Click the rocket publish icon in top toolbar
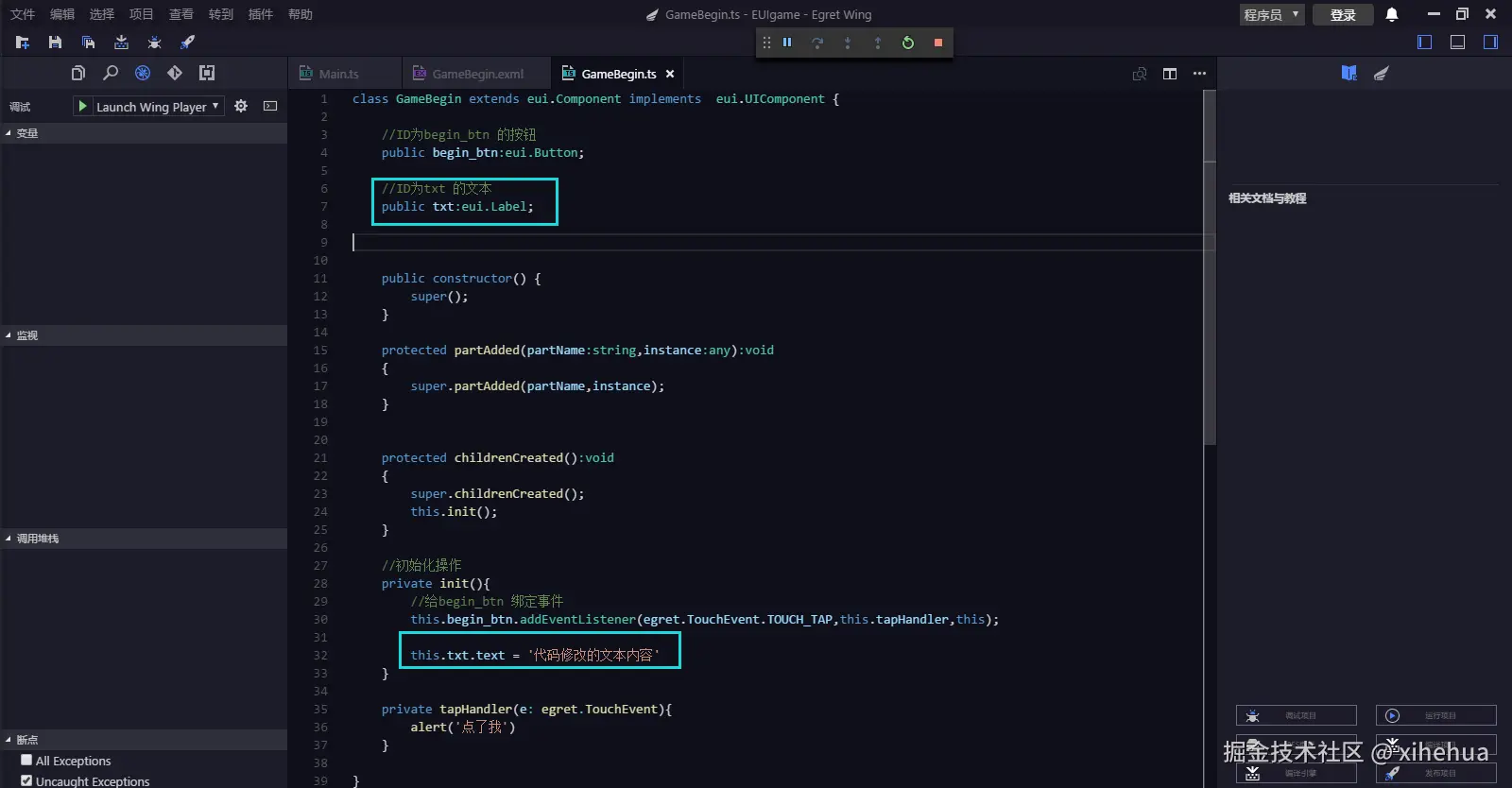 click(x=187, y=43)
